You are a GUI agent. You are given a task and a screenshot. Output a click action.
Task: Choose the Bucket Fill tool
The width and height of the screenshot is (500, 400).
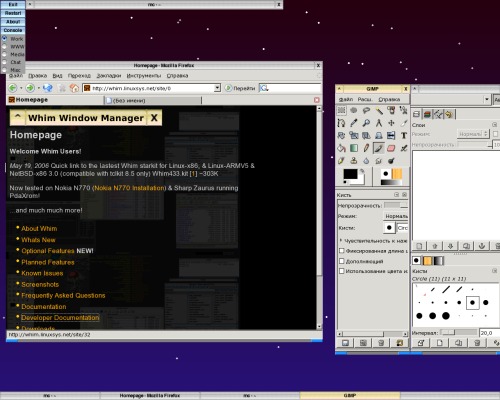pyautogui.click(x=341, y=148)
